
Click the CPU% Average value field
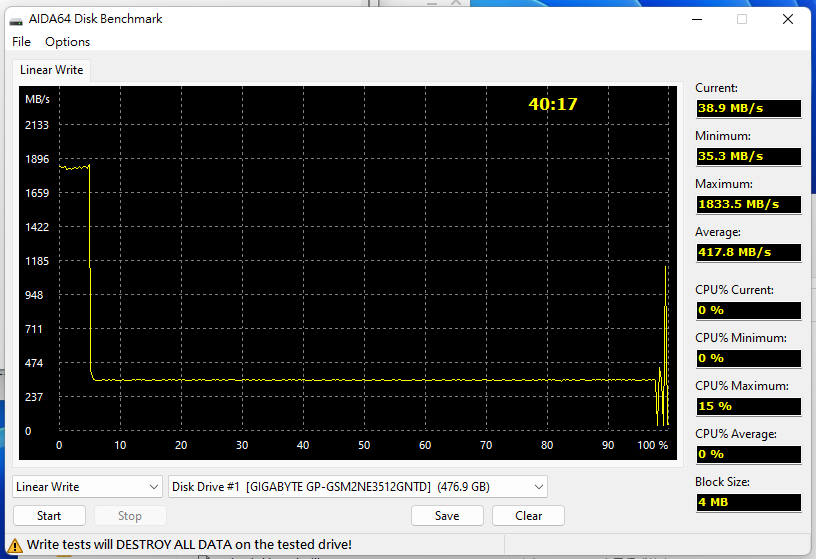click(x=748, y=454)
